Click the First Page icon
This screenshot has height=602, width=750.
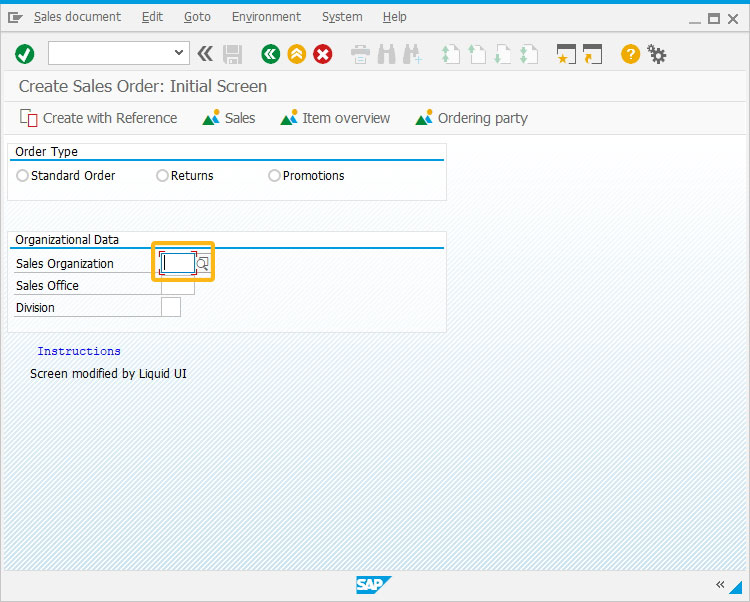click(450, 54)
